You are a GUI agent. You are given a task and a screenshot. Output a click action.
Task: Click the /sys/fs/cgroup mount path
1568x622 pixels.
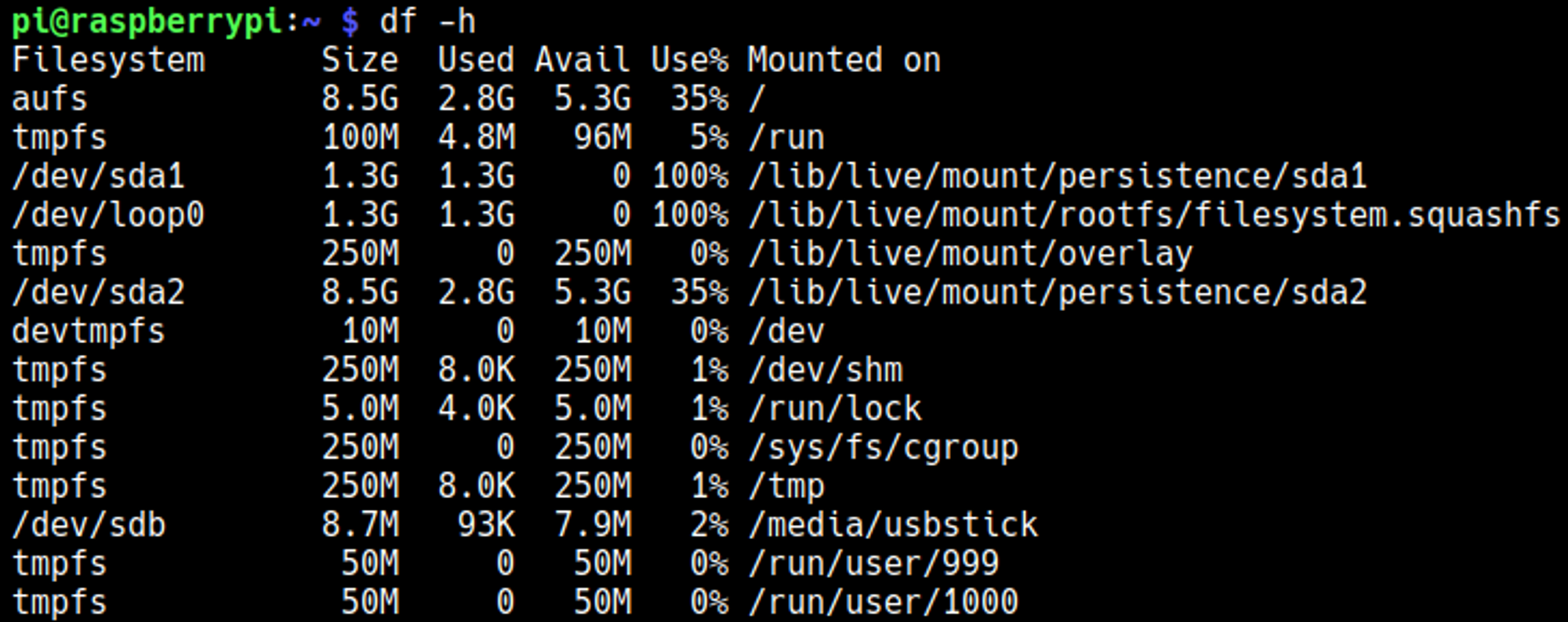pyautogui.click(x=883, y=448)
